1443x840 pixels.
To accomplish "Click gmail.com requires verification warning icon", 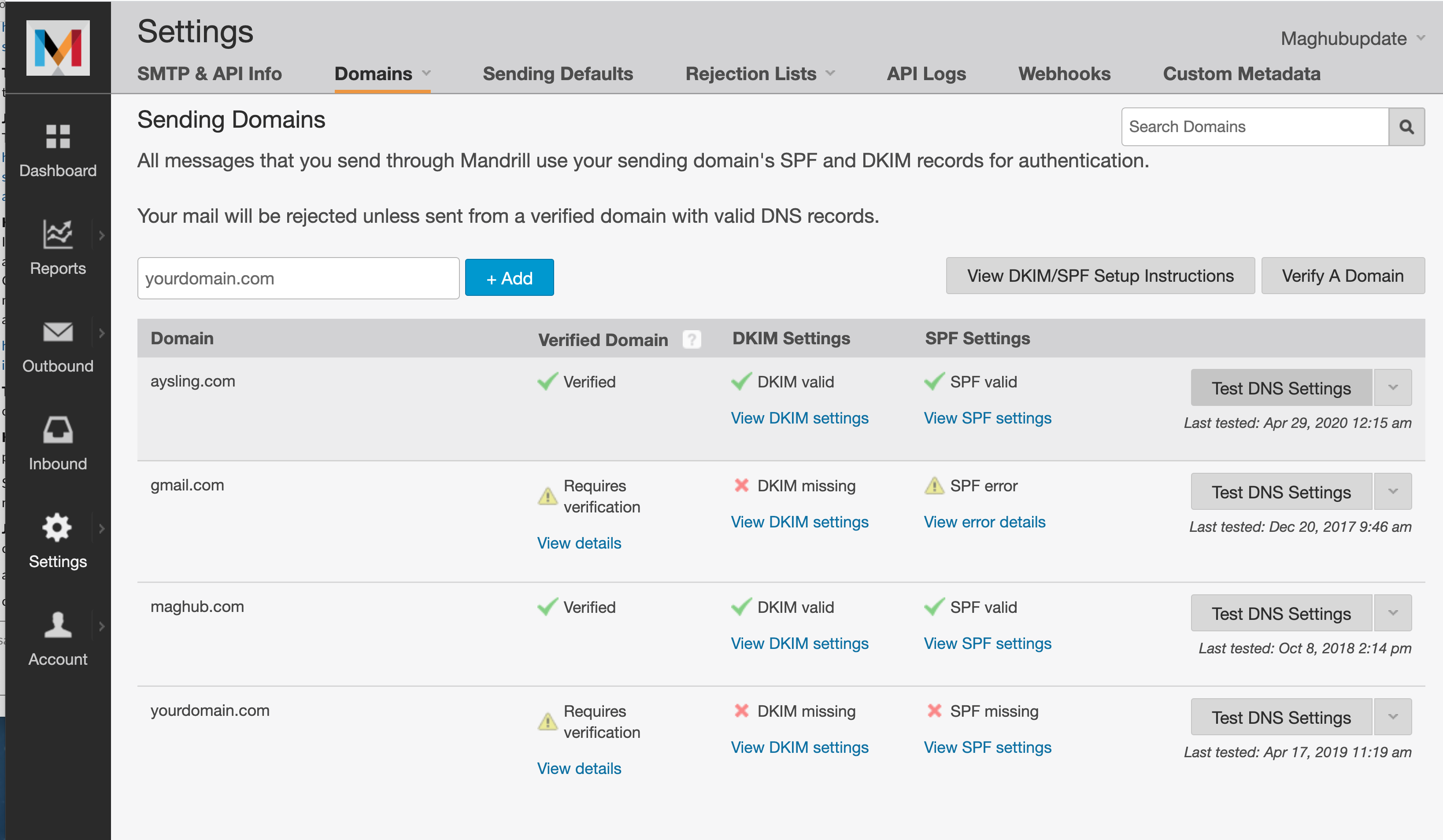I will [548, 496].
